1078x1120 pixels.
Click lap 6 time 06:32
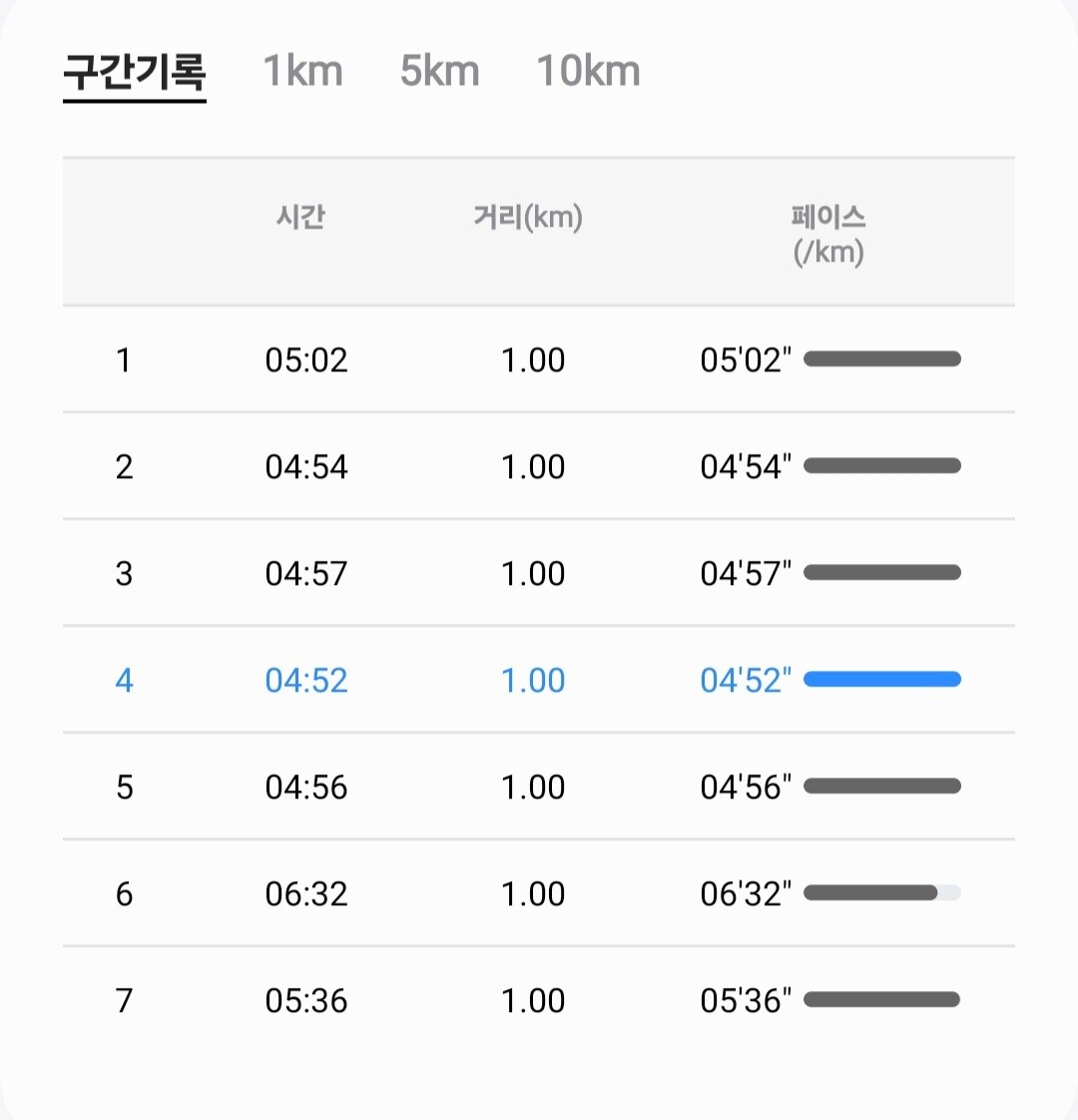point(306,893)
